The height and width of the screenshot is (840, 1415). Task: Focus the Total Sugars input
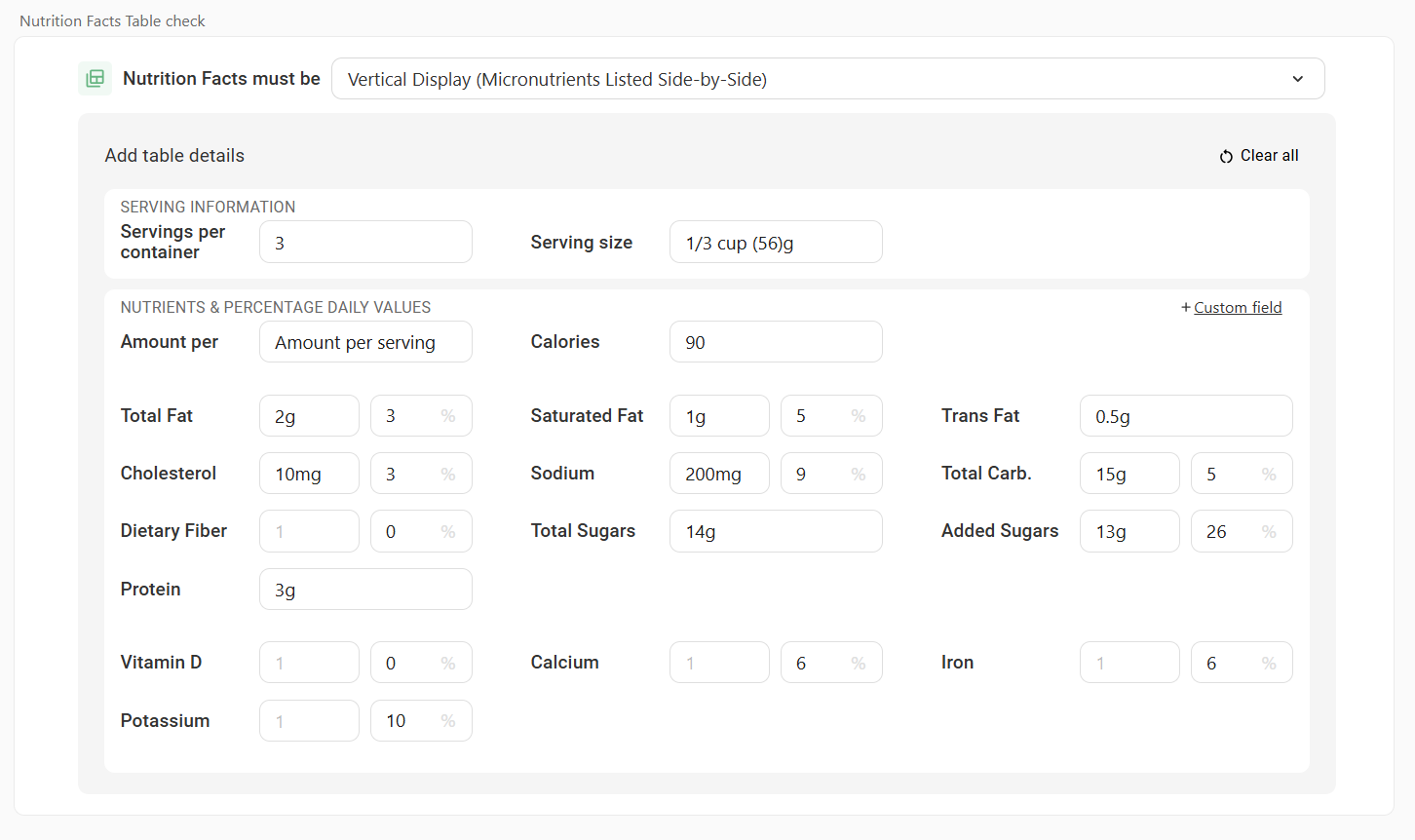(776, 531)
